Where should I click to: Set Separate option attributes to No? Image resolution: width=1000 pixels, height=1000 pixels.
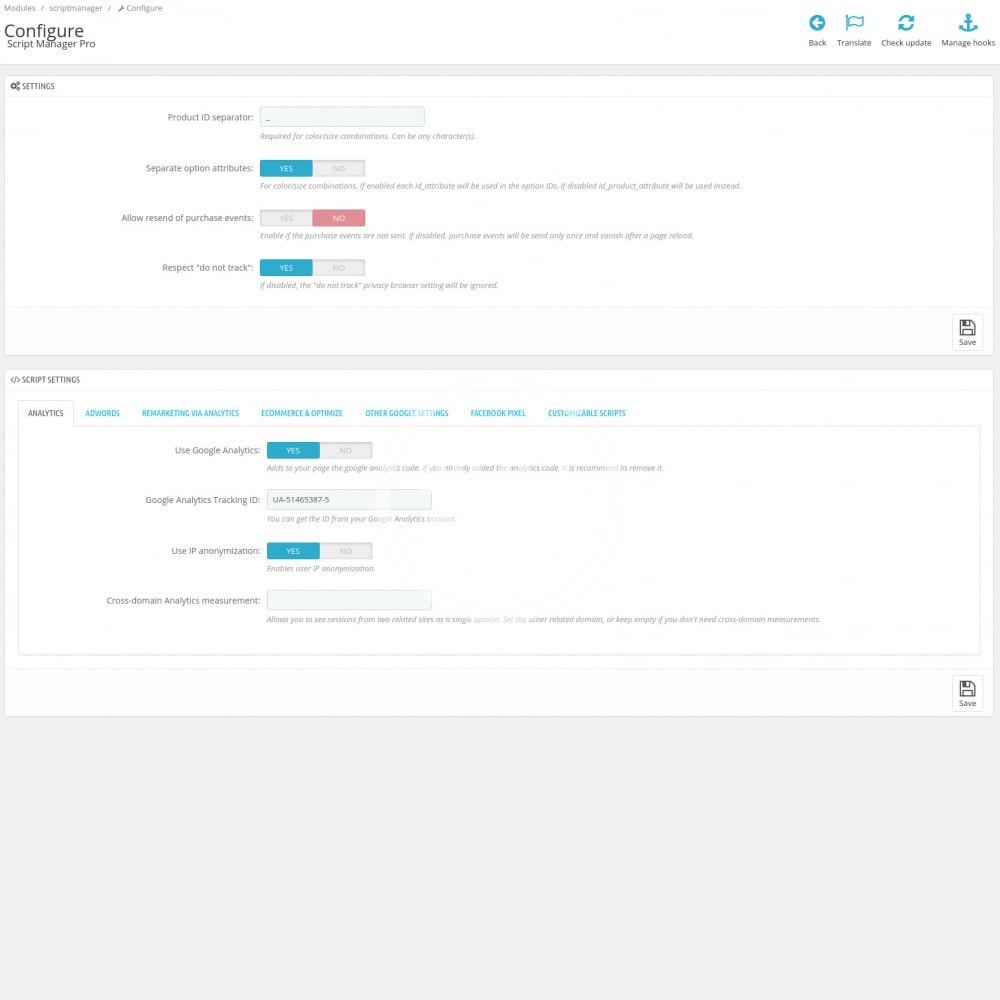338,168
